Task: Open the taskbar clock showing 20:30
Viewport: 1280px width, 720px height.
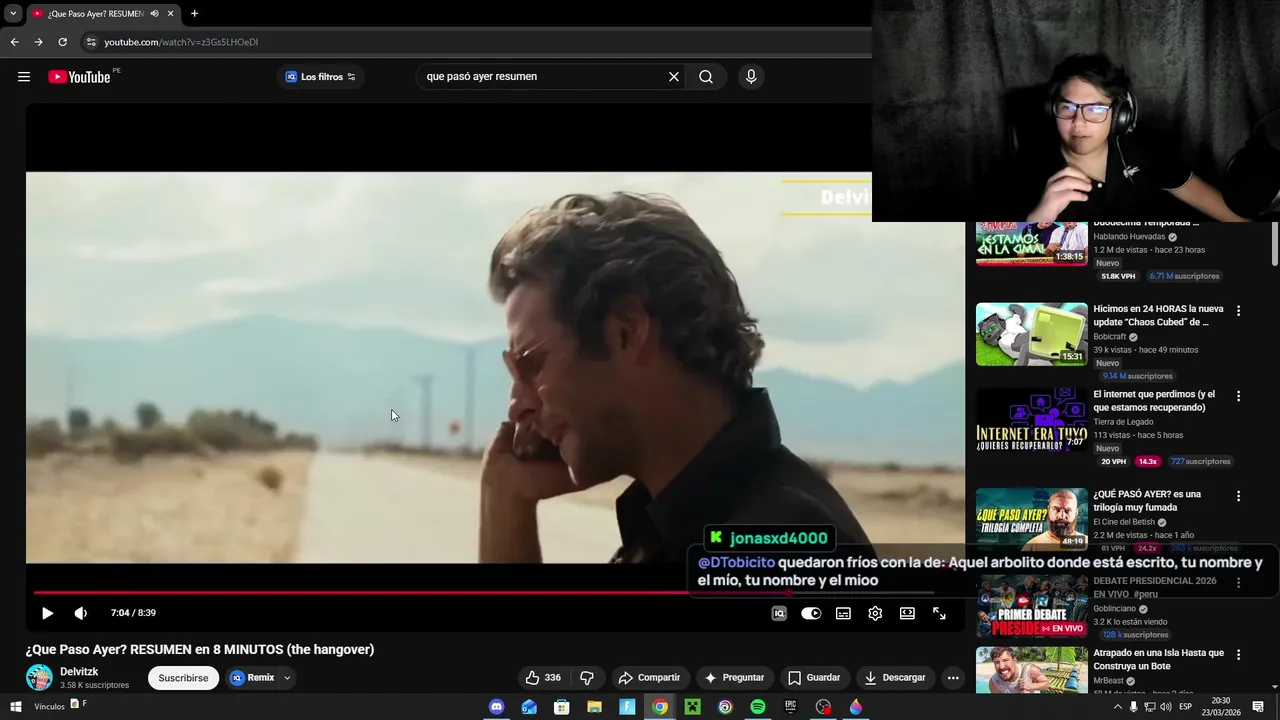Action: 1221,707
